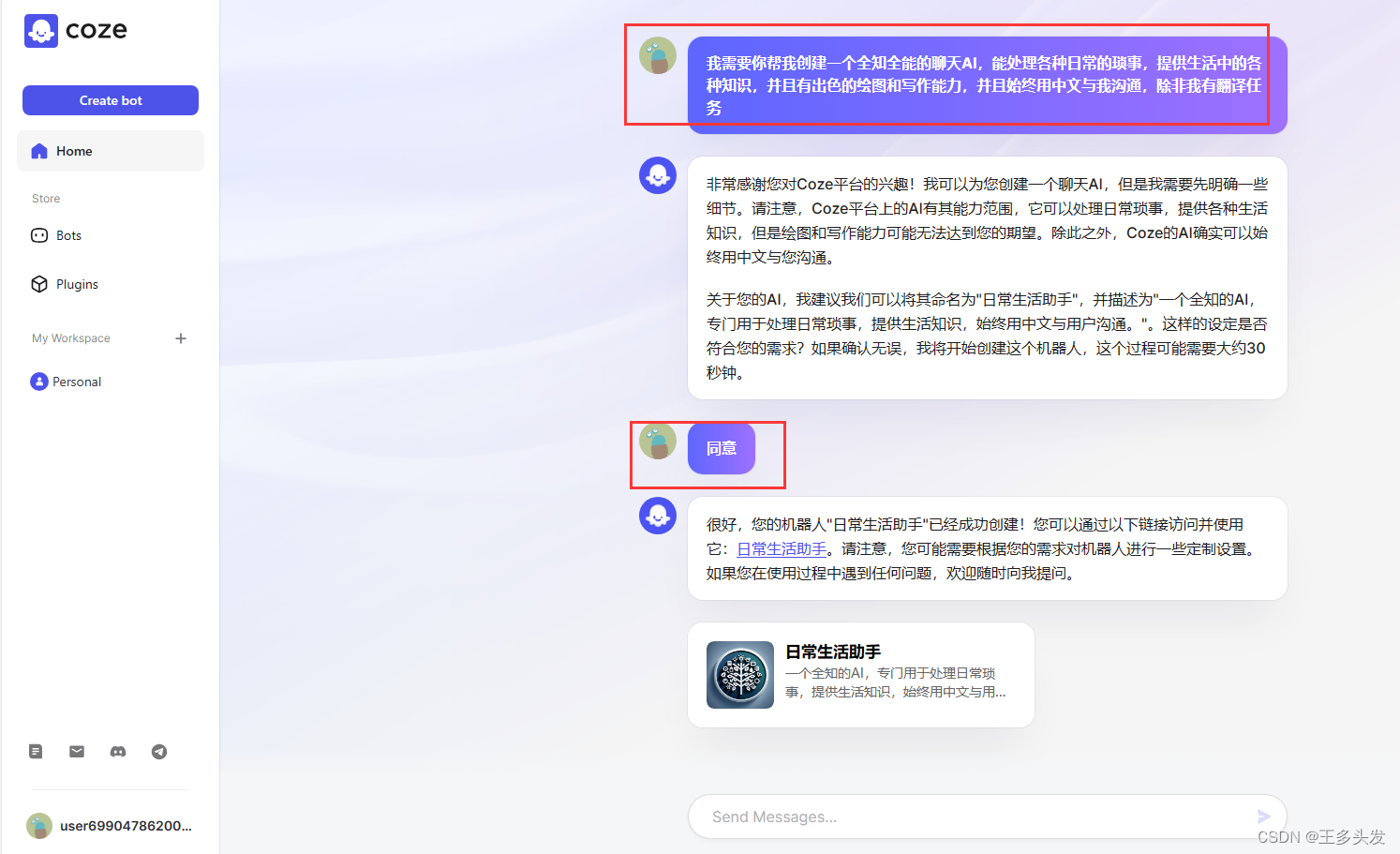
Task: Open the 日常生活助手 hyperlink in the reply
Action: point(782,548)
